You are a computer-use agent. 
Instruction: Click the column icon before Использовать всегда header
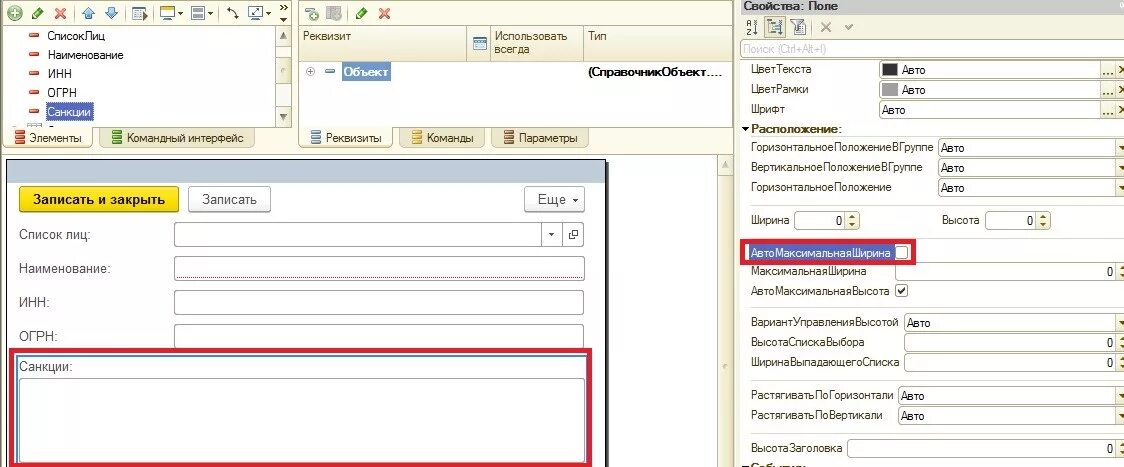(480, 43)
